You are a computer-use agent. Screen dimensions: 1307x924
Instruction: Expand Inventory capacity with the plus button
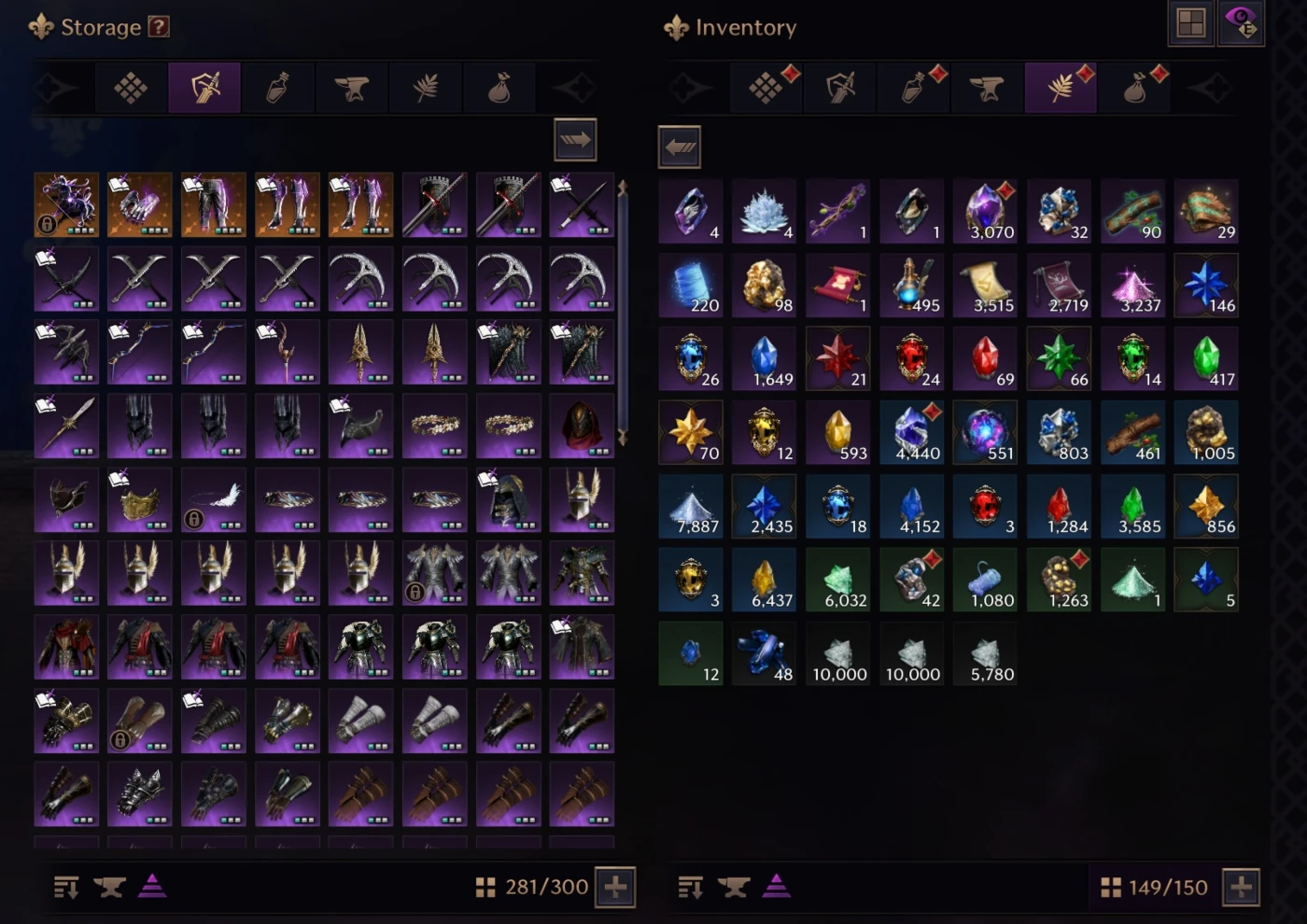[x=1241, y=887]
